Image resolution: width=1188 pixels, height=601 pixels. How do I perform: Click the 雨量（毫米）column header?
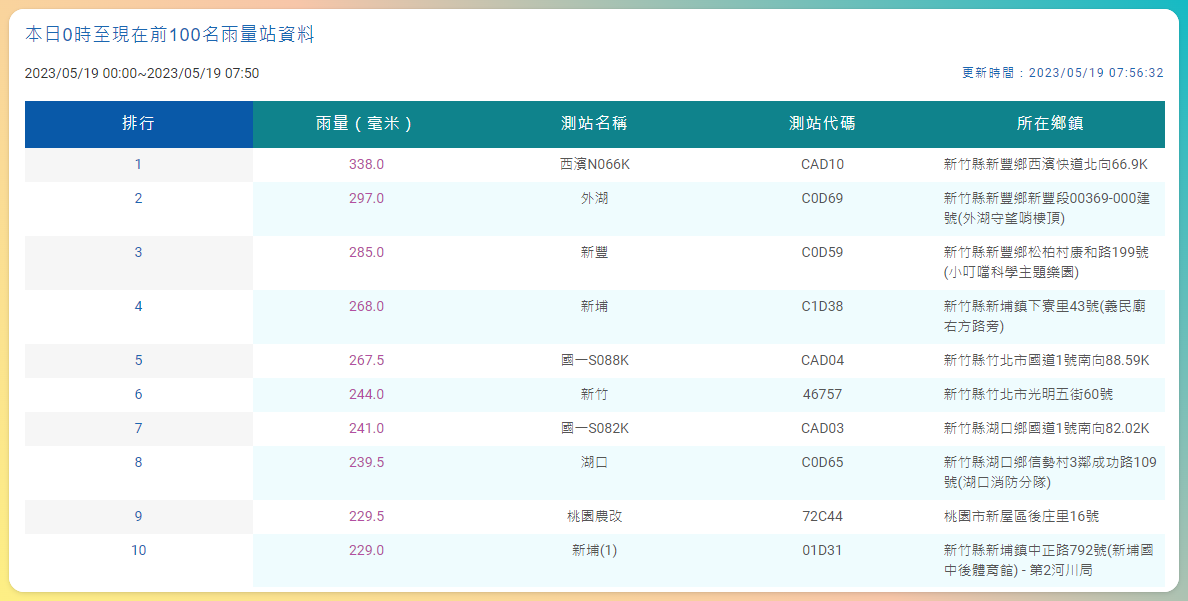coord(367,124)
